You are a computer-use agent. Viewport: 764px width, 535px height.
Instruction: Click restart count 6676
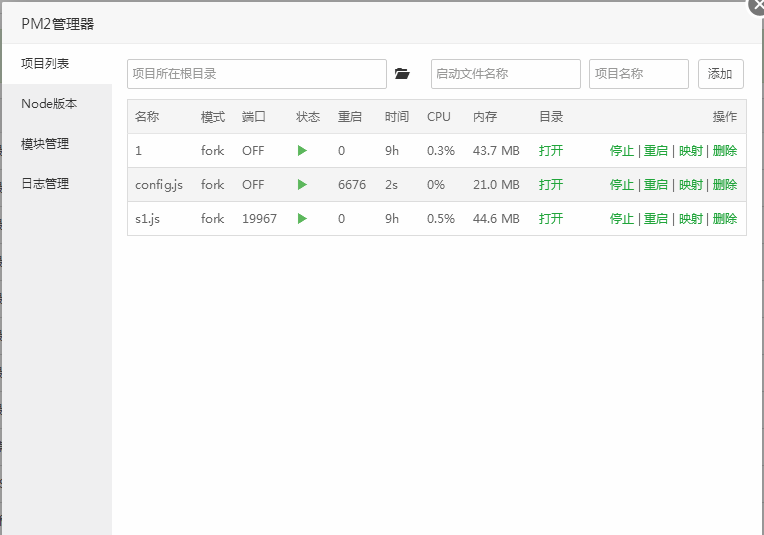click(352, 185)
